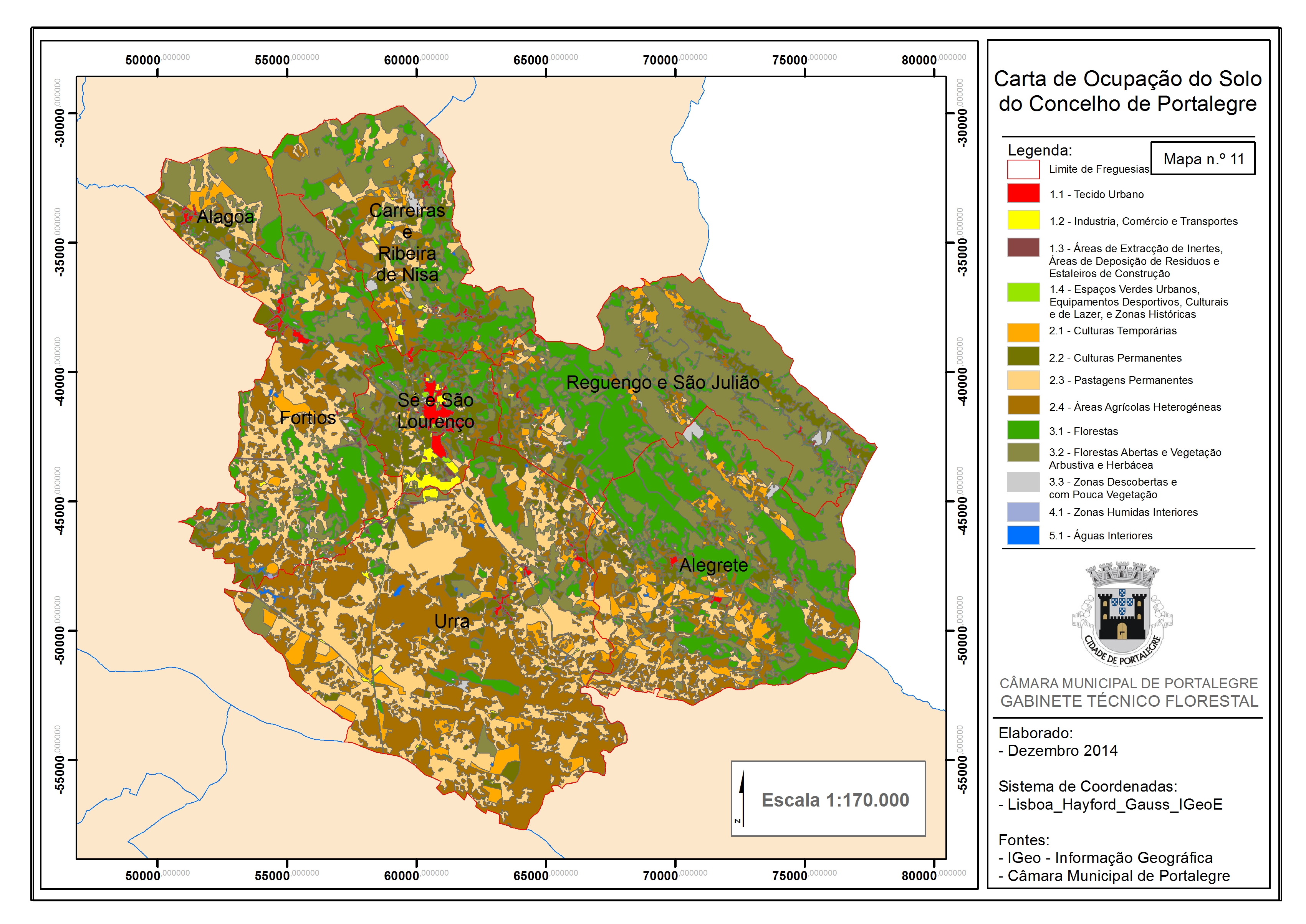Click the "5.1 - Águas Interiores" legend text
1306x924 pixels.
point(1101,536)
